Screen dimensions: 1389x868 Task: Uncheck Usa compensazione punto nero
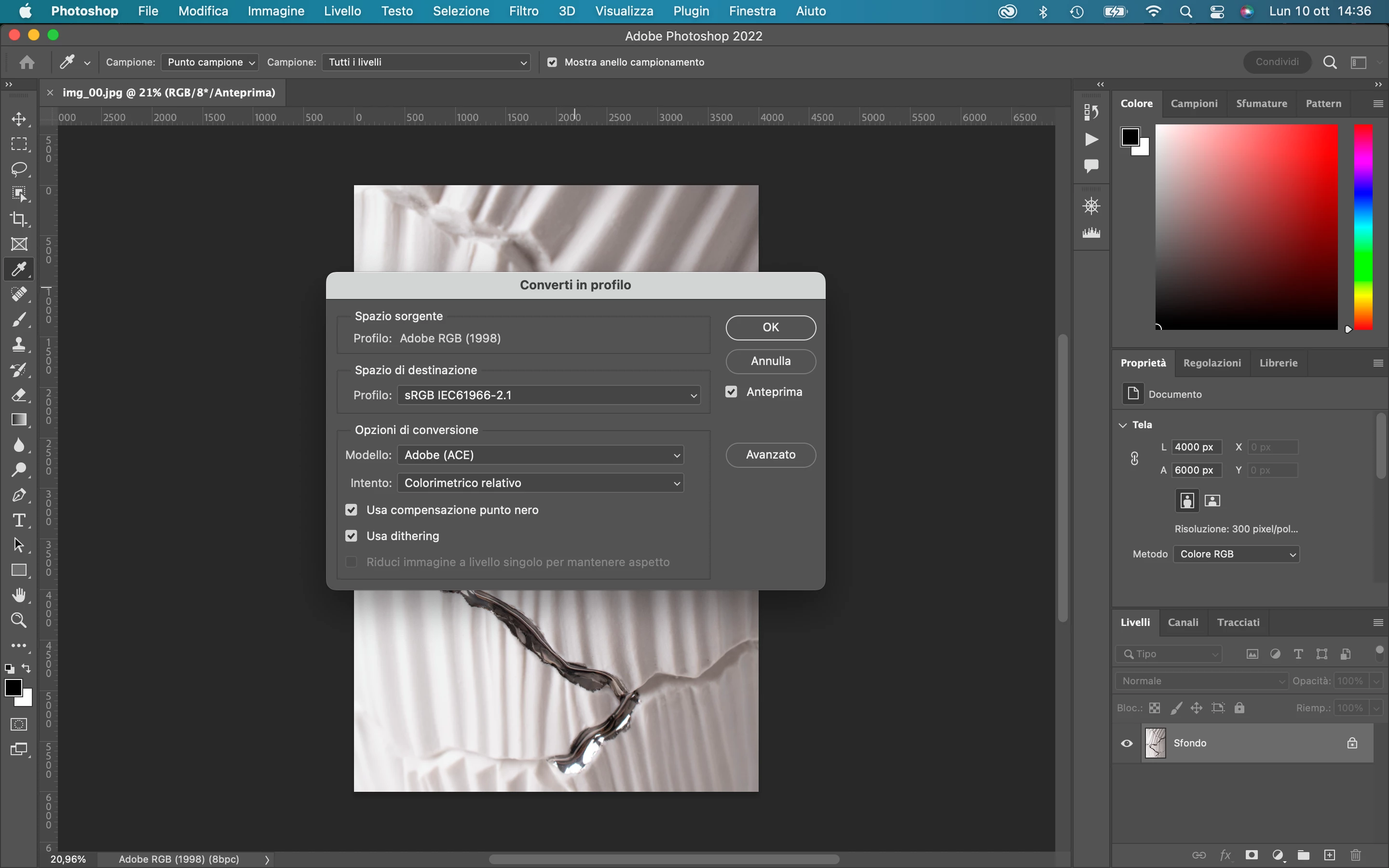(x=351, y=510)
